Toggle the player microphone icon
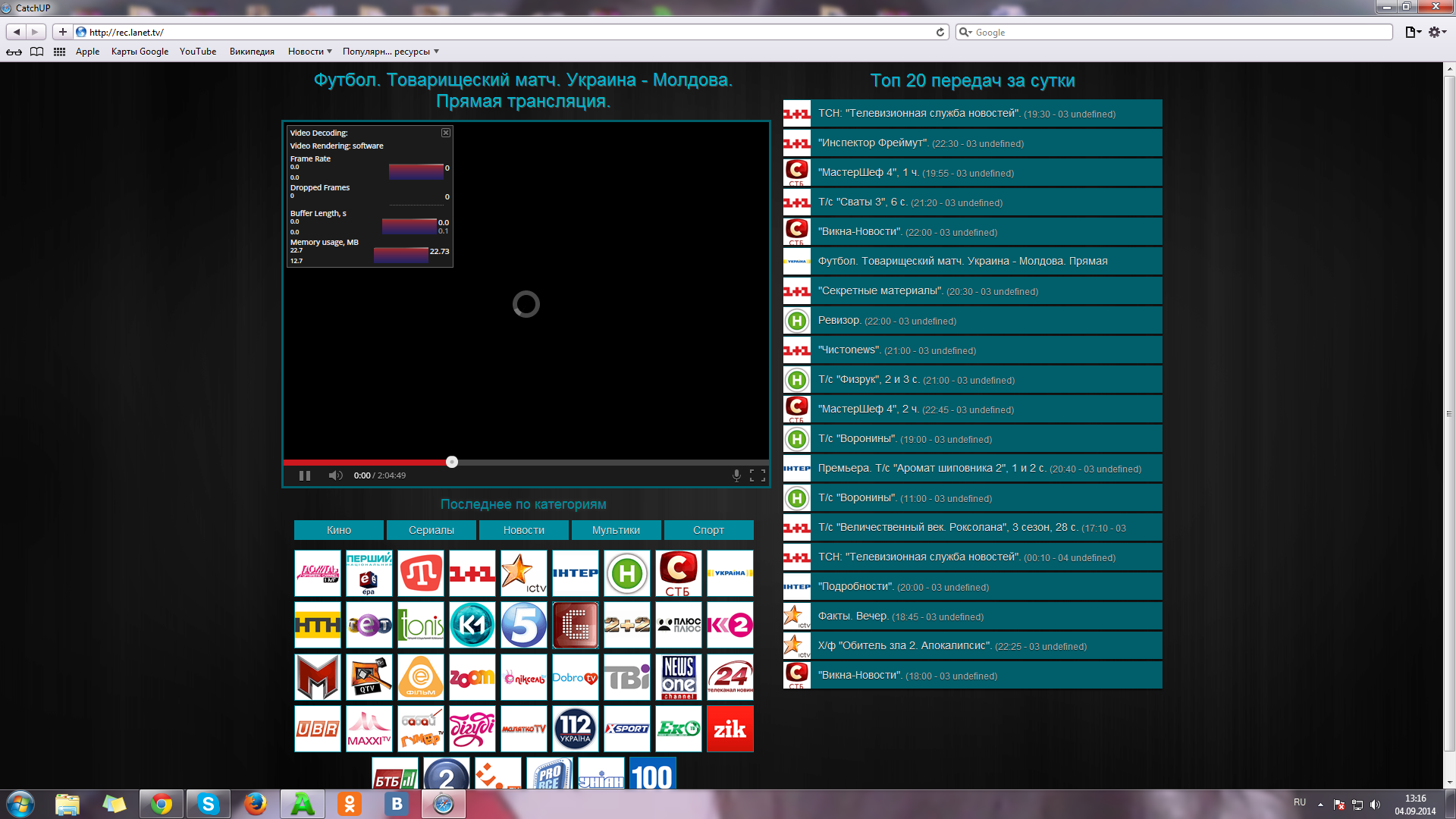Image resolution: width=1456 pixels, height=819 pixels. click(x=736, y=475)
